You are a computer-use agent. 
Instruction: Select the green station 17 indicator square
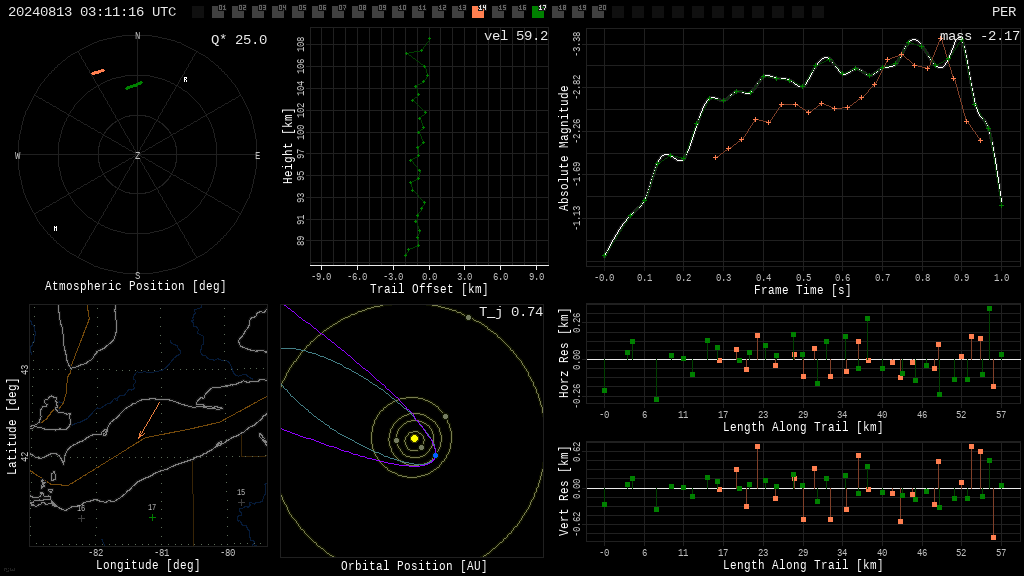click(x=538, y=11)
